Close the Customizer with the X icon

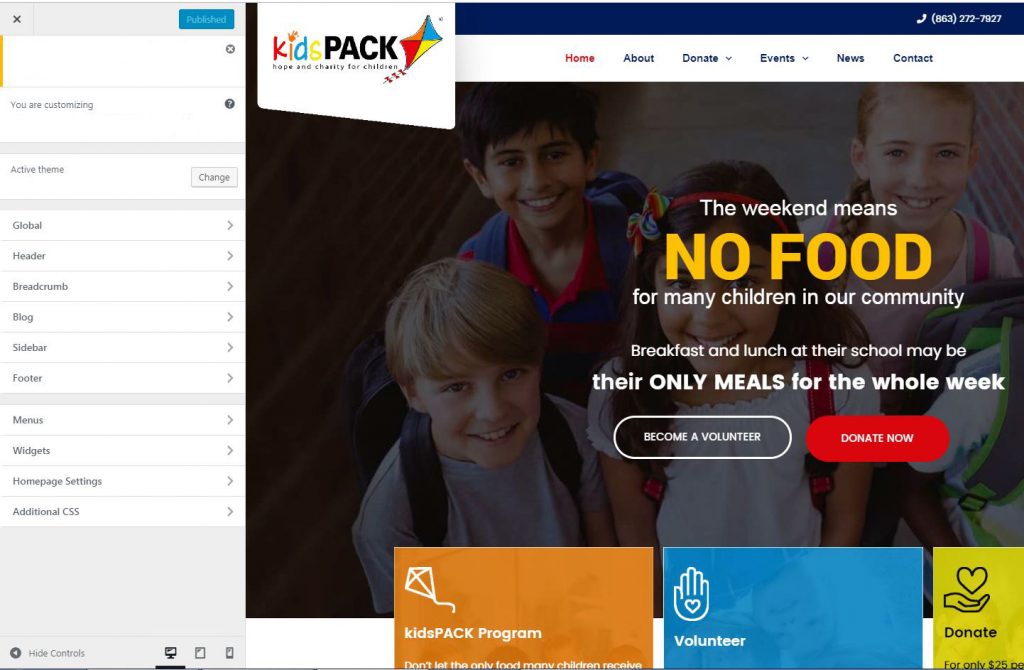(17, 19)
